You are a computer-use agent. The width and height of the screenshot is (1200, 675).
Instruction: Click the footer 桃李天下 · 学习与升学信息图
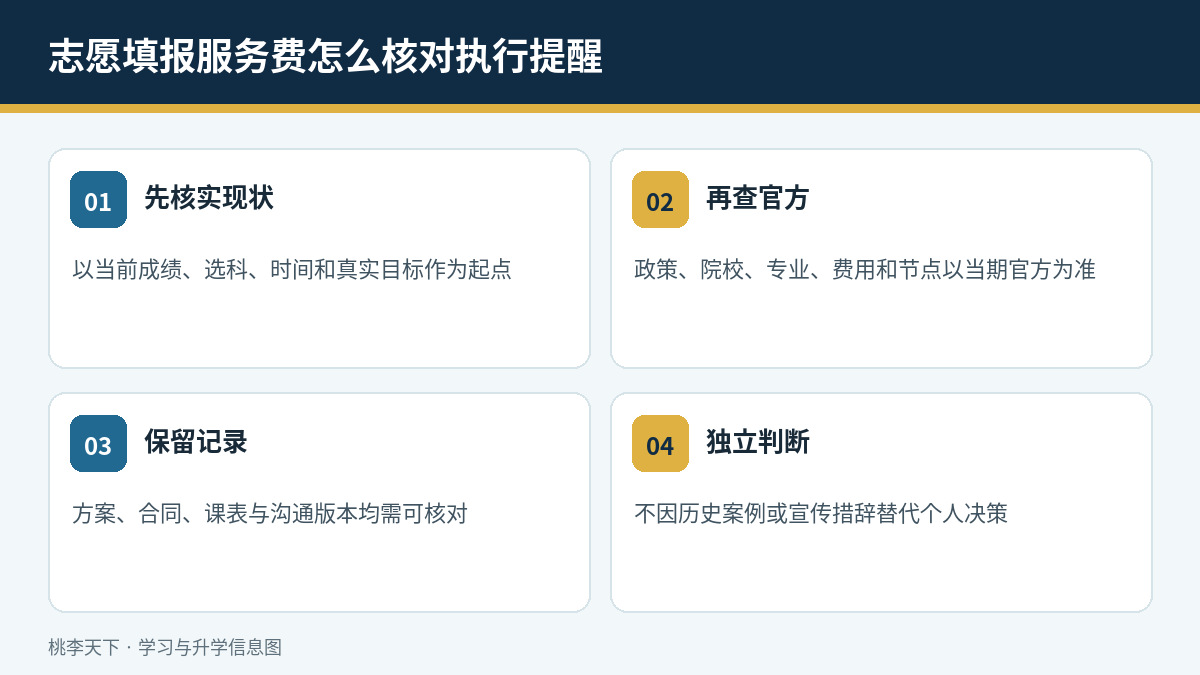pyautogui.click(x=165, y=647)
